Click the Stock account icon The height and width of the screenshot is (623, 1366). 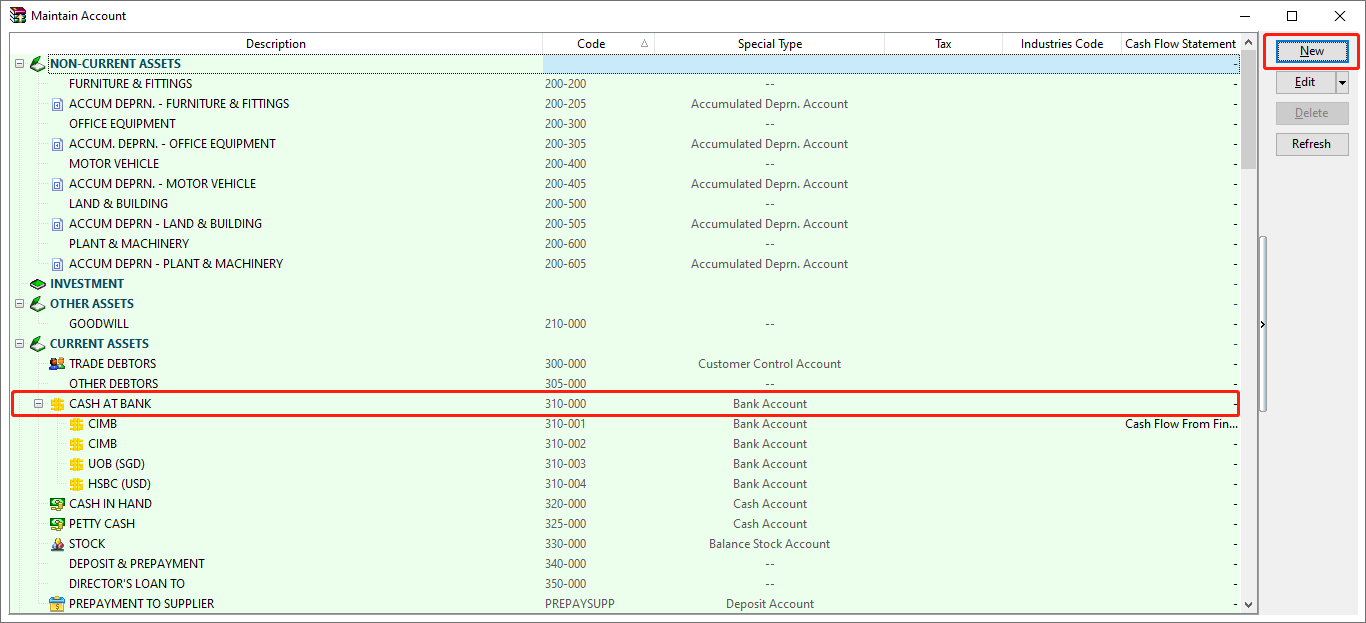[x=57, y=544]
